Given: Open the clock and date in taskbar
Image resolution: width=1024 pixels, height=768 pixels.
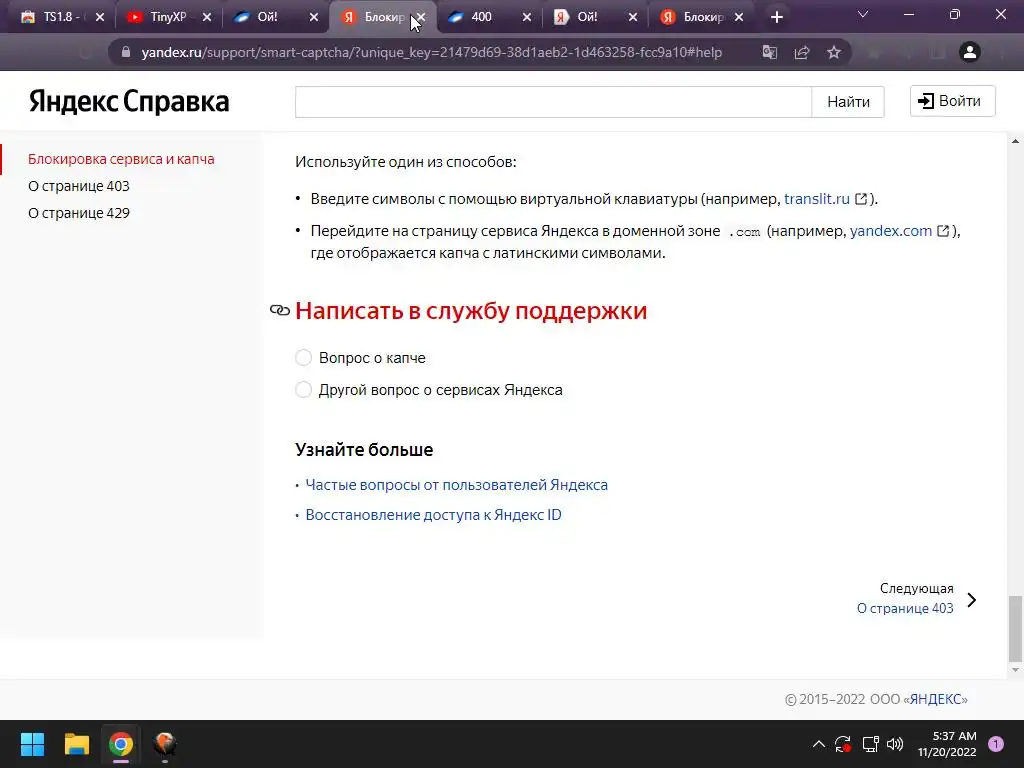Looking at the screenshot, I should pyautogui.click(x=947, y=744).
